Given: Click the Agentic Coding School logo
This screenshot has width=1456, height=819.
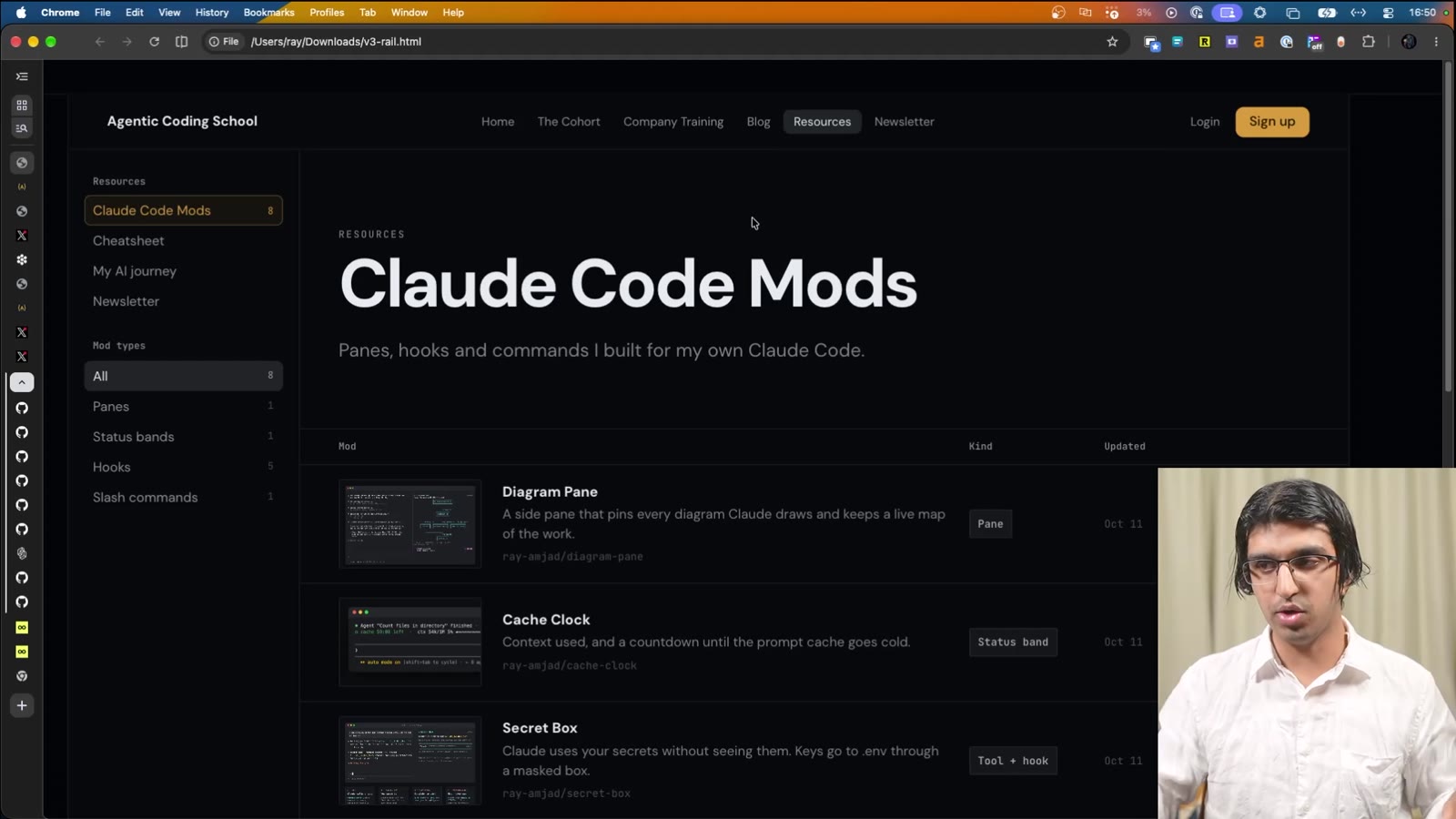Looking at the screenshot, I should (182, 121).
